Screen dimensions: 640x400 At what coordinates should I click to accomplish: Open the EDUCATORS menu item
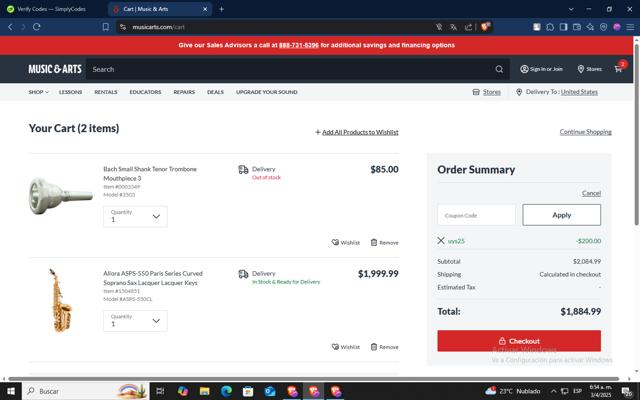pos(145,92)
